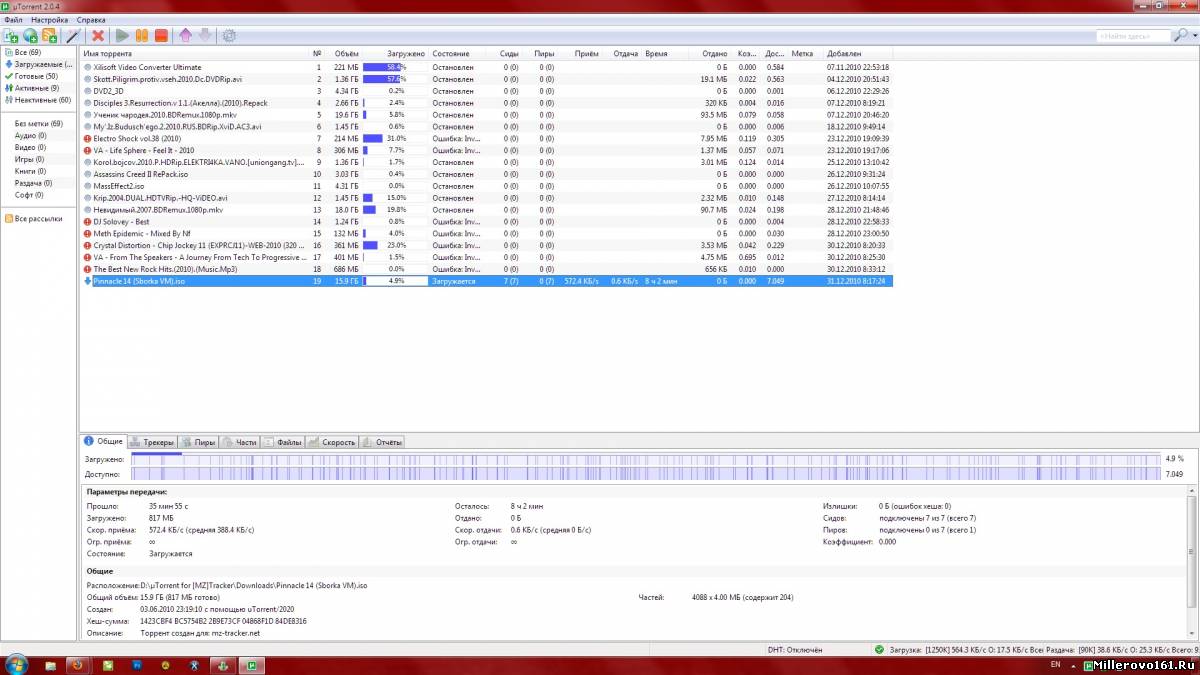This screenshot has height=675, width=1200.
Task: Select the Pinnacle 14 (Sborka VM).iso row
Action: pyautogui.click(x=487, y=281)
